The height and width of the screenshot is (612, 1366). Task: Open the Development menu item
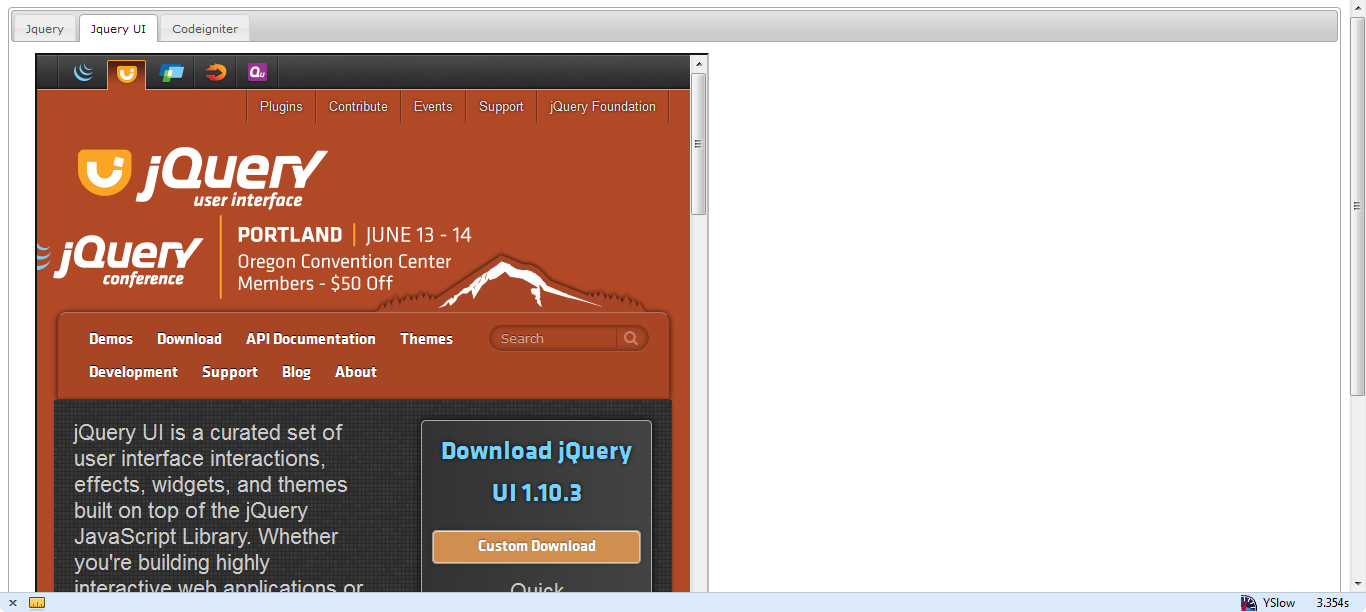(133, 372)
